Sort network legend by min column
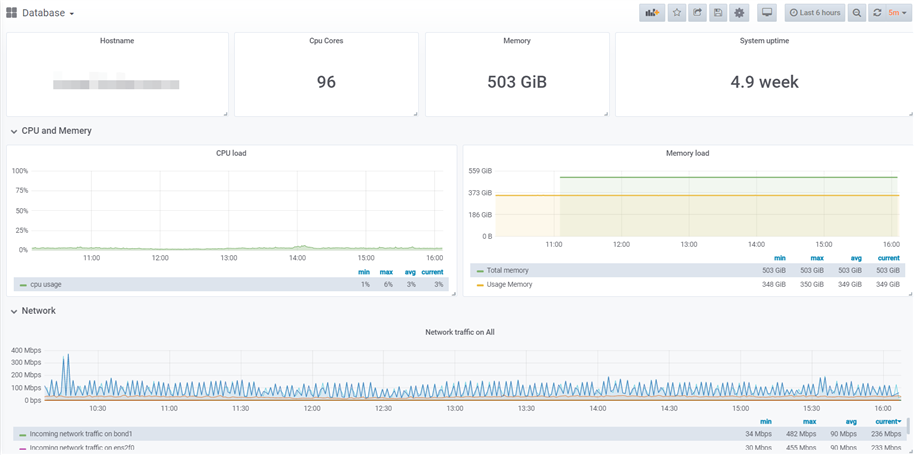914x455 pixels. coord(766,421)
